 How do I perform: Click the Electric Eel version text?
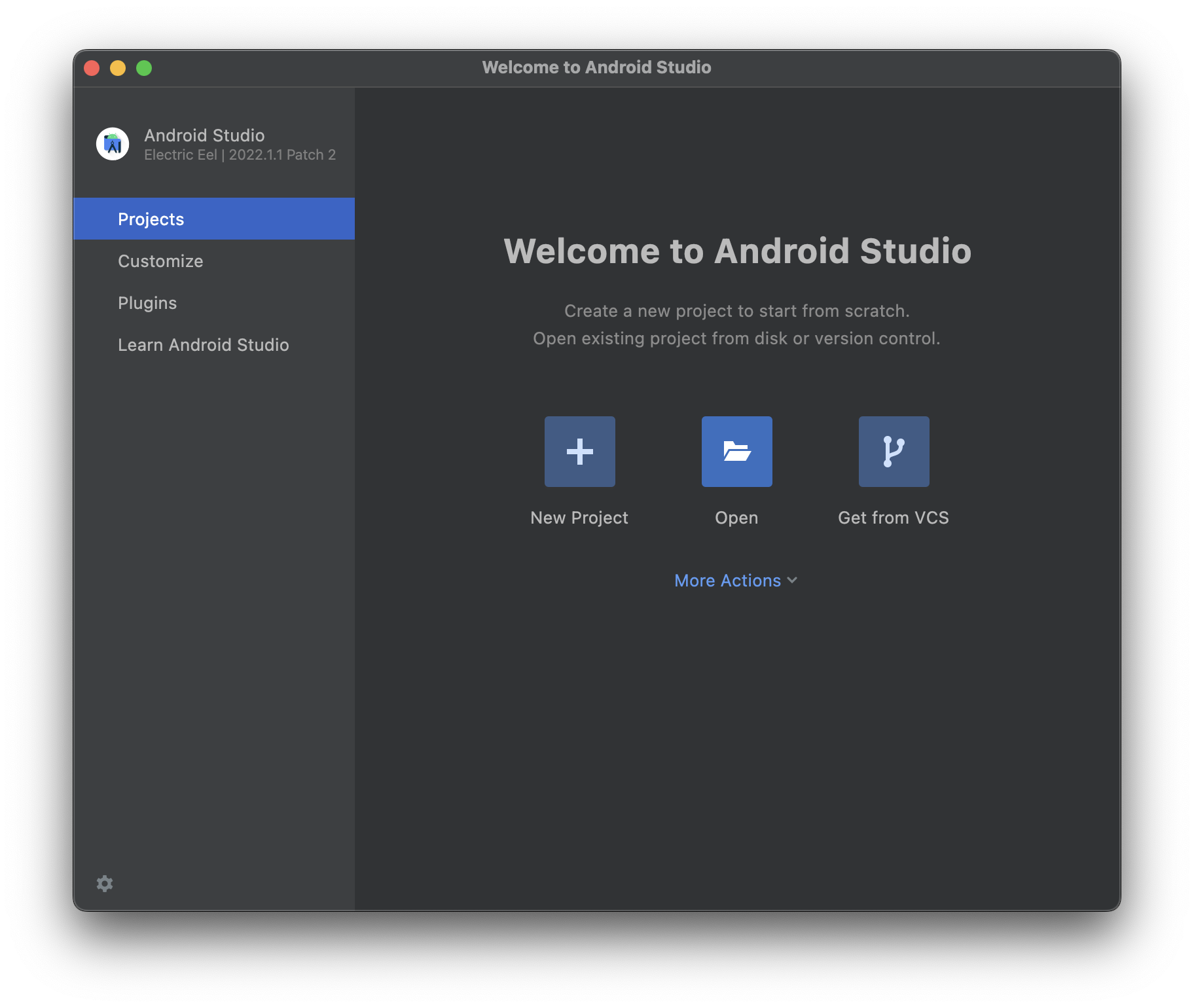coord(240,154)
